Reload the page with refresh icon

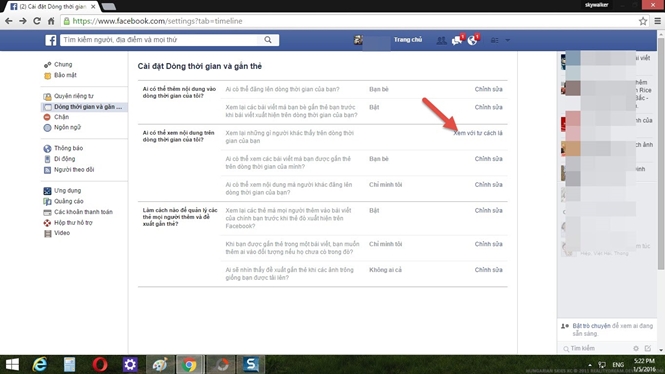(x=37, y=21)
